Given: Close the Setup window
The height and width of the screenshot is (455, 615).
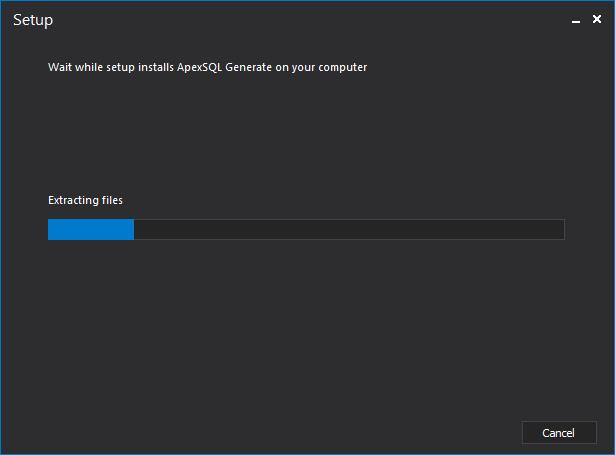Looking at the screenshot, I should (597, 19).
